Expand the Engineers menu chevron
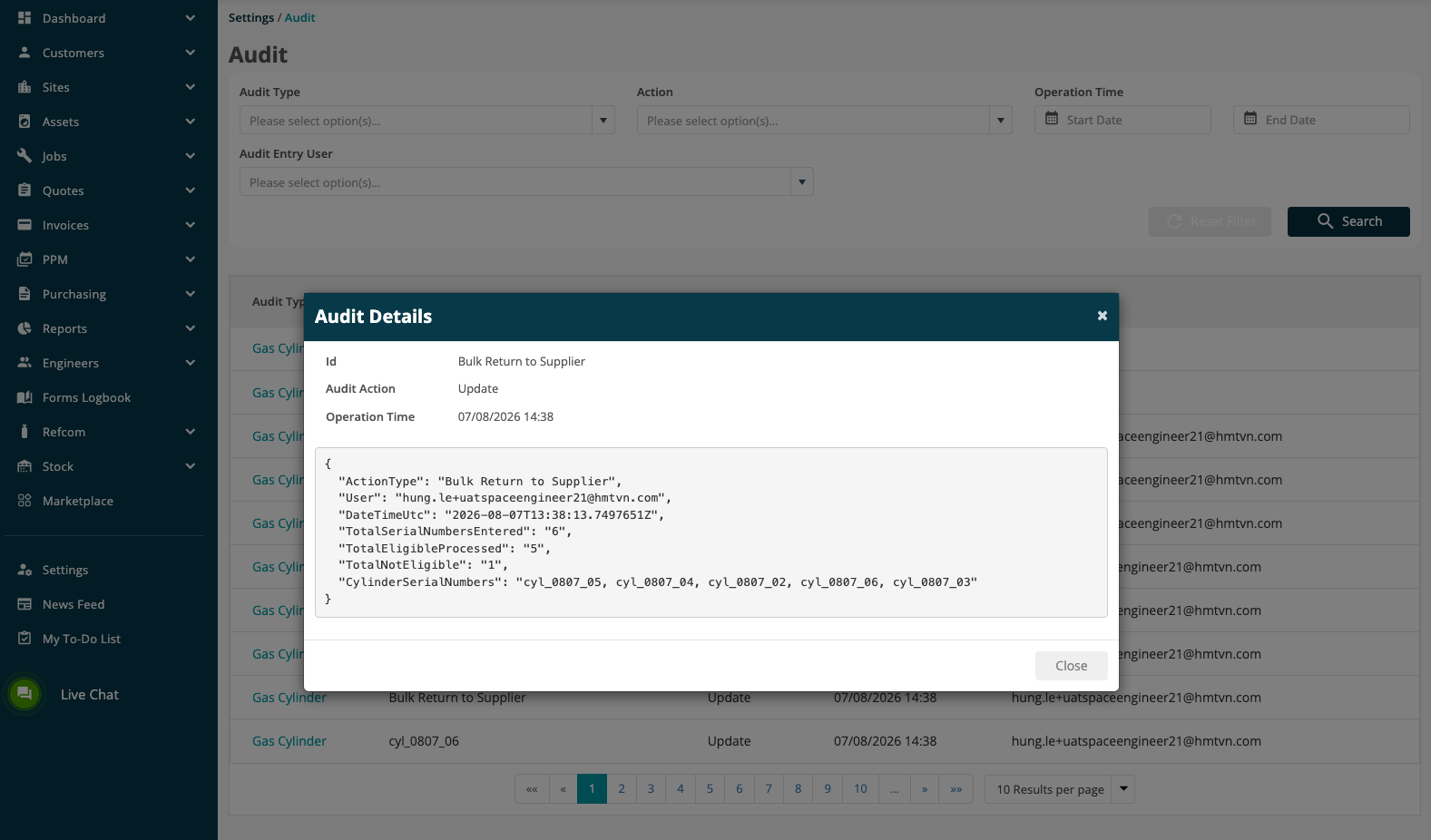Screen dimensions: 1431x840 pyautogui.click(x=191, y=363)
